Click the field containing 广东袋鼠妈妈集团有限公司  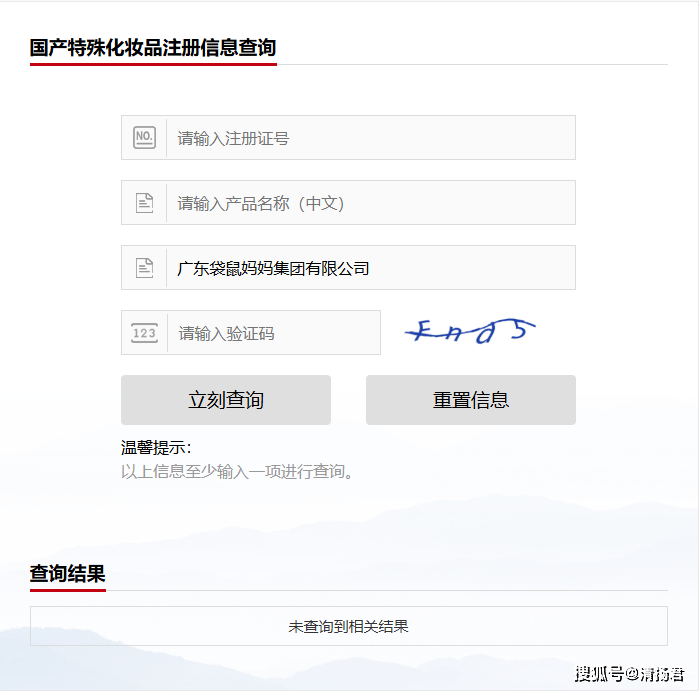(370, 268)
